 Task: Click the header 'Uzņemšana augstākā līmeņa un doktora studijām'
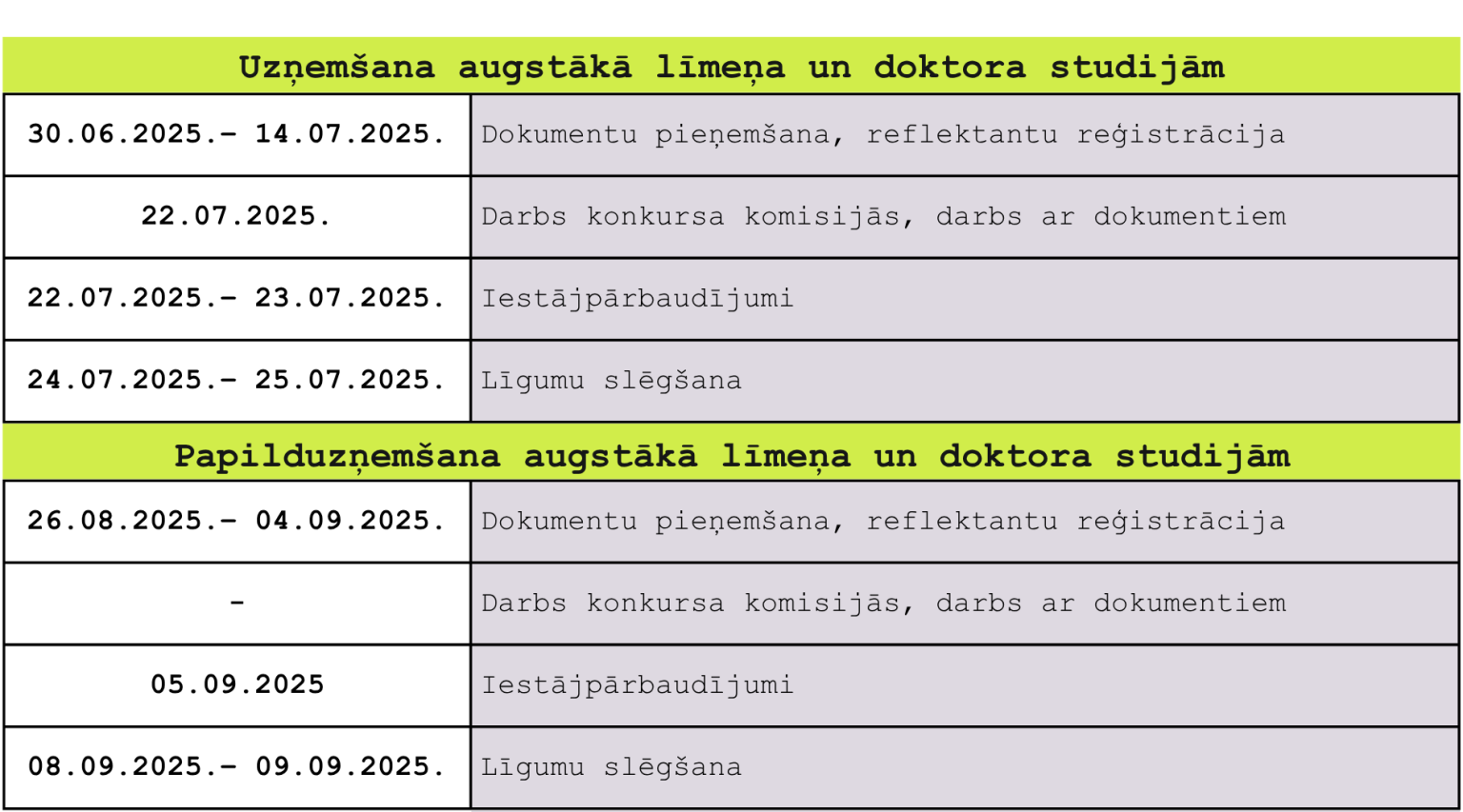click(x=731, y=67)
